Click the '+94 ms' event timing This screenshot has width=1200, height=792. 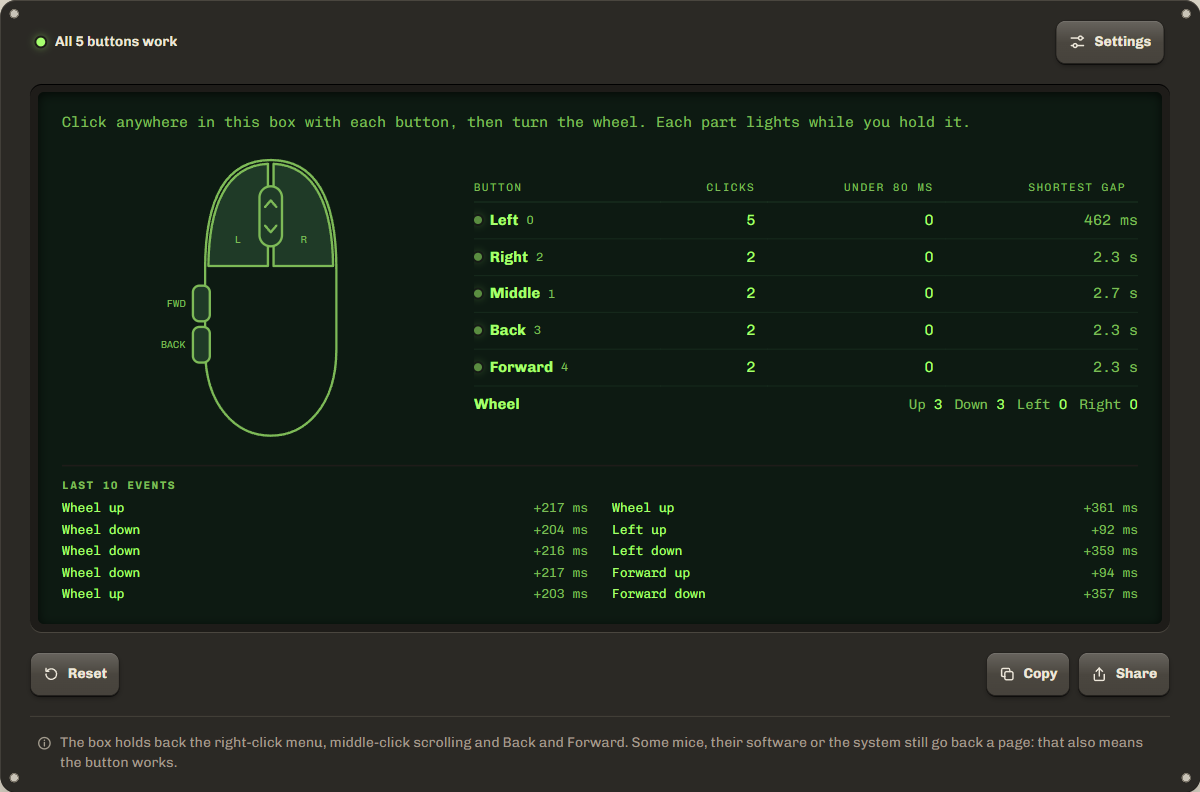[1114, 573]
